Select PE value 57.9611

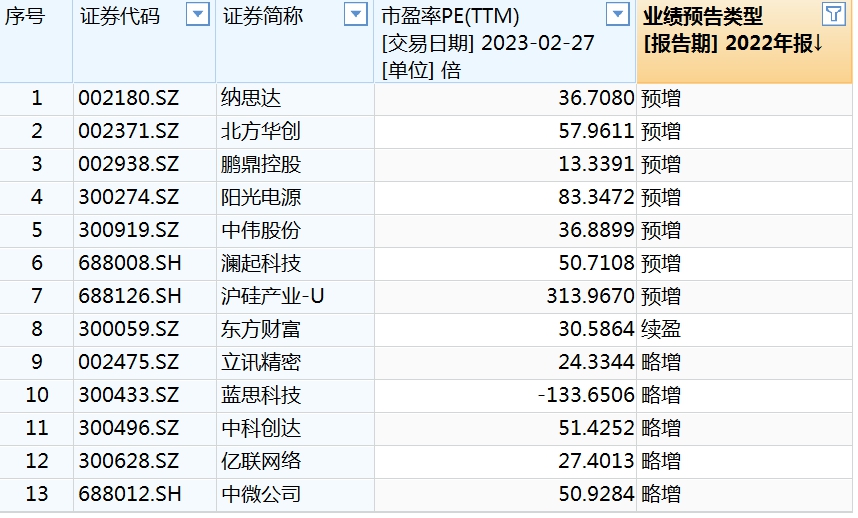point(596,131)
